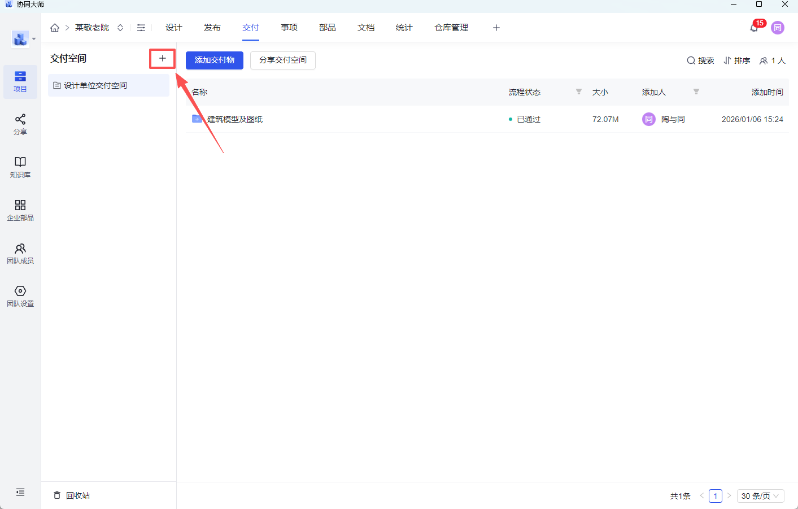
Task: Click the 添加交付物 button
Action: [x=214, y=60]
